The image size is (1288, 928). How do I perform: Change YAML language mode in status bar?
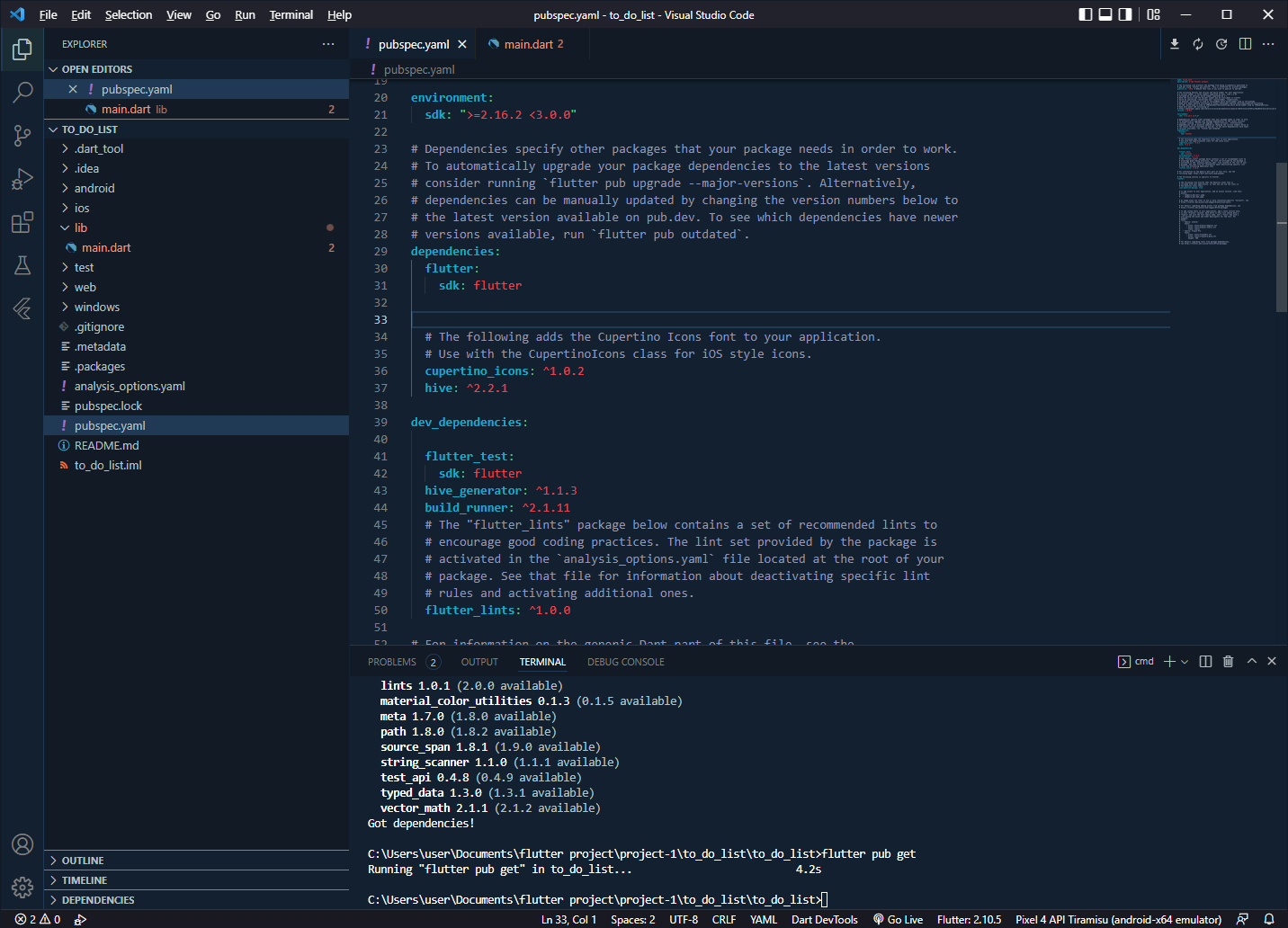pyautogui.click(x=764, y=919)
